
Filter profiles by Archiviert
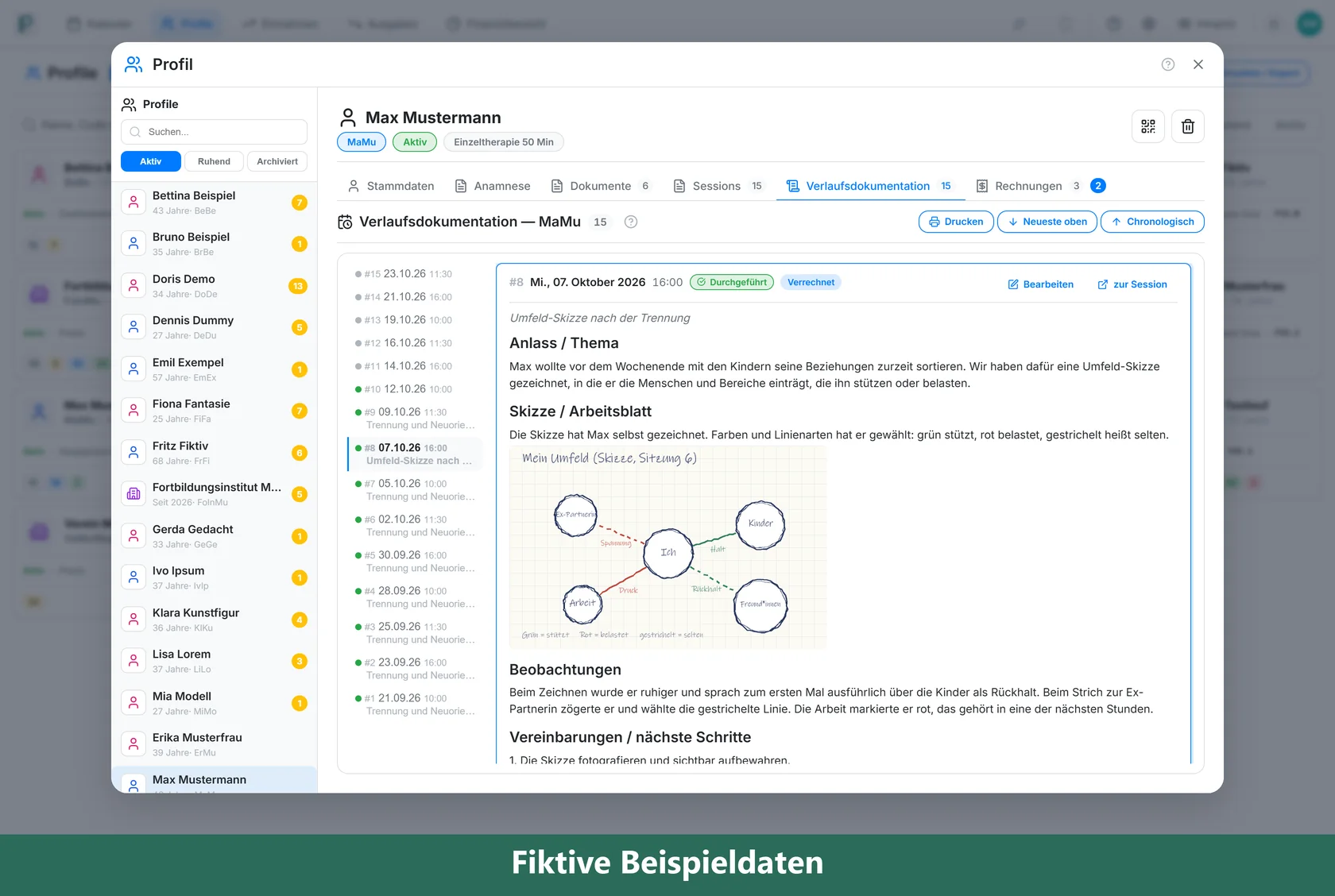coord(277,161)
